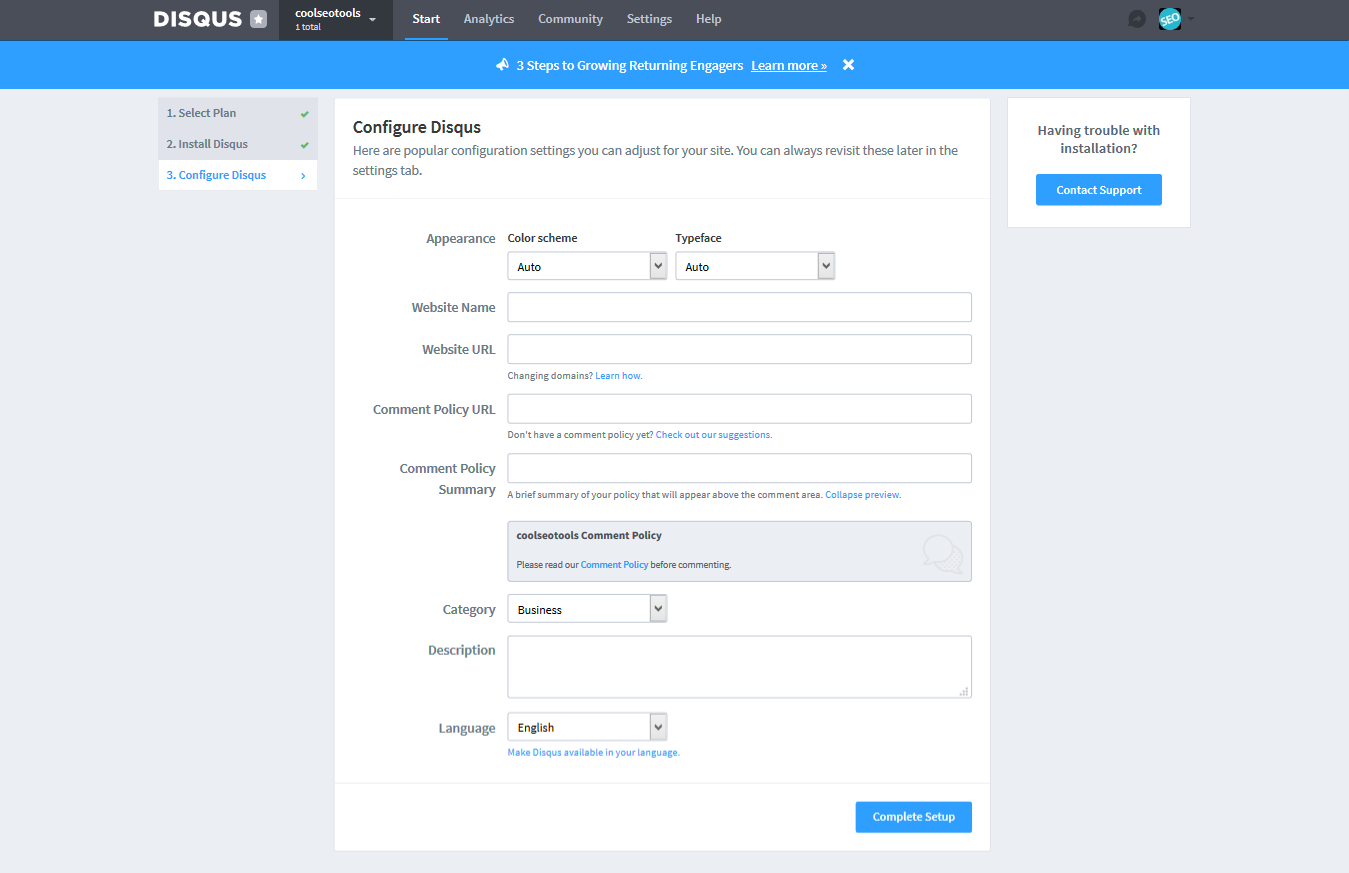Open Check out our suggestions link
The image size is (1349, 873).
click(713, 435)
